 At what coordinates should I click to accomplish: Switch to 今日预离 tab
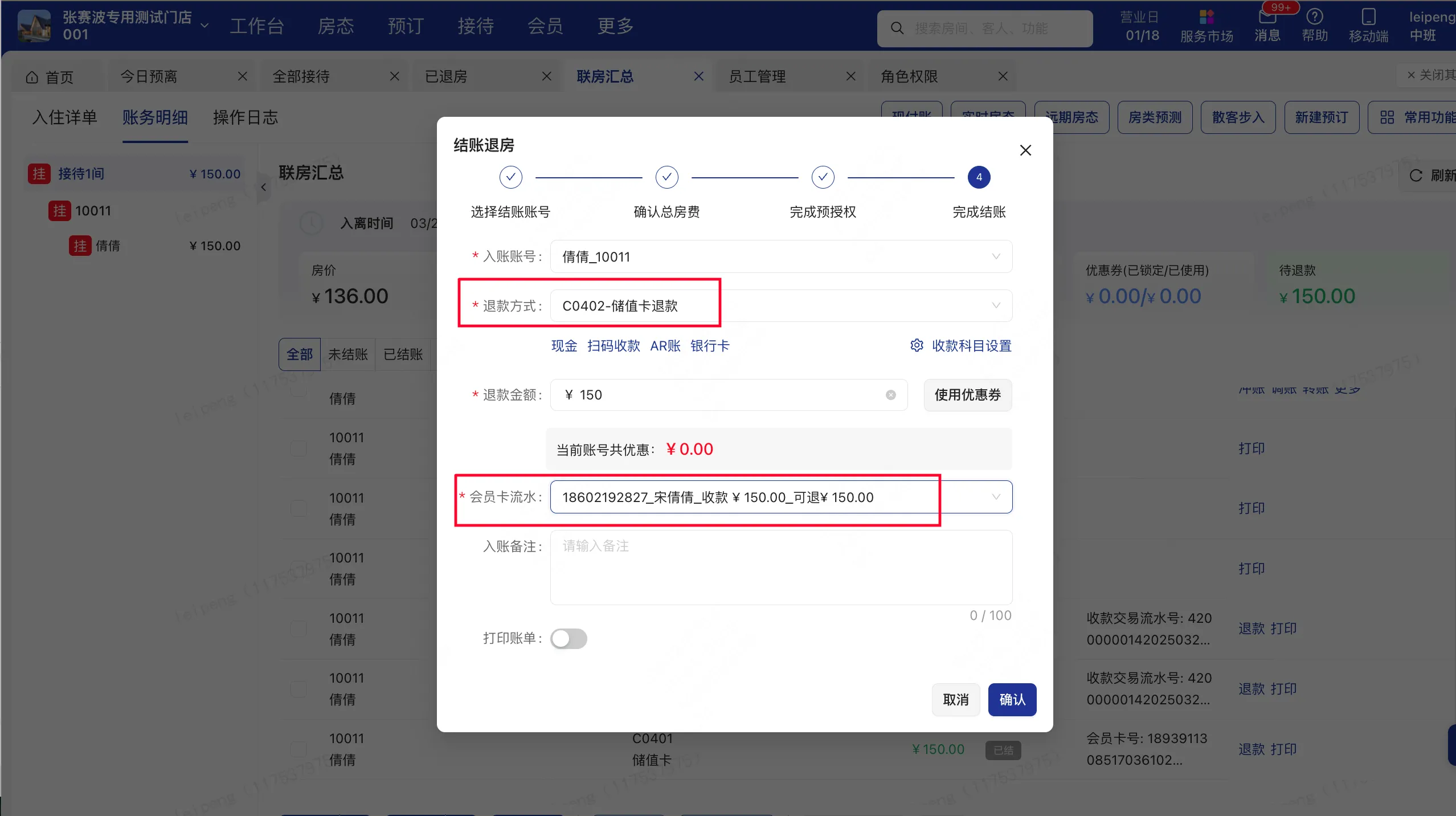pyautogui.click(x=149, y=76)
